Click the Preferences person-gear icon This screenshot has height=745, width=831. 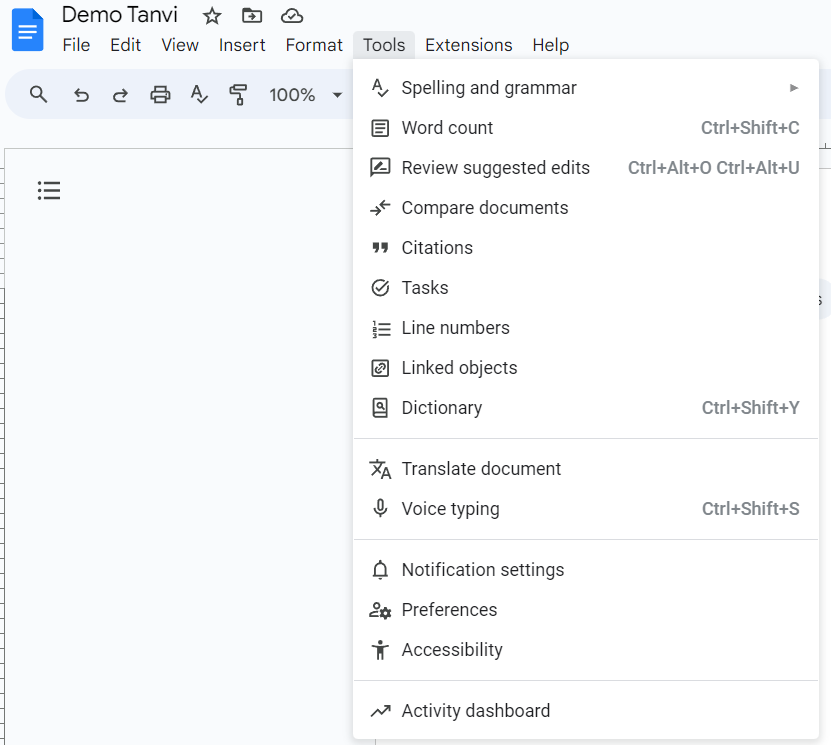[x=380, y=610]
